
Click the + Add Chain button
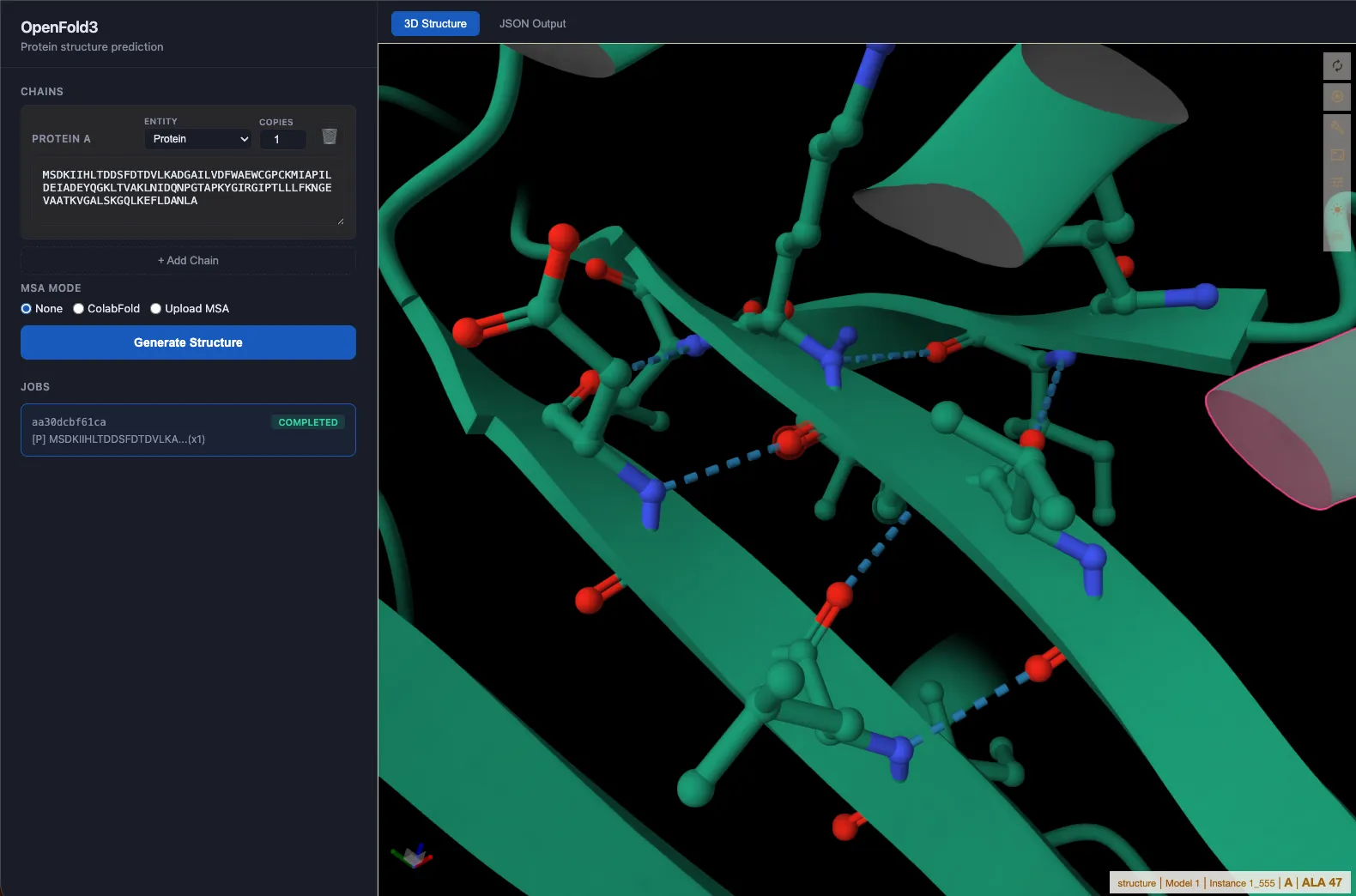(188, 261)
